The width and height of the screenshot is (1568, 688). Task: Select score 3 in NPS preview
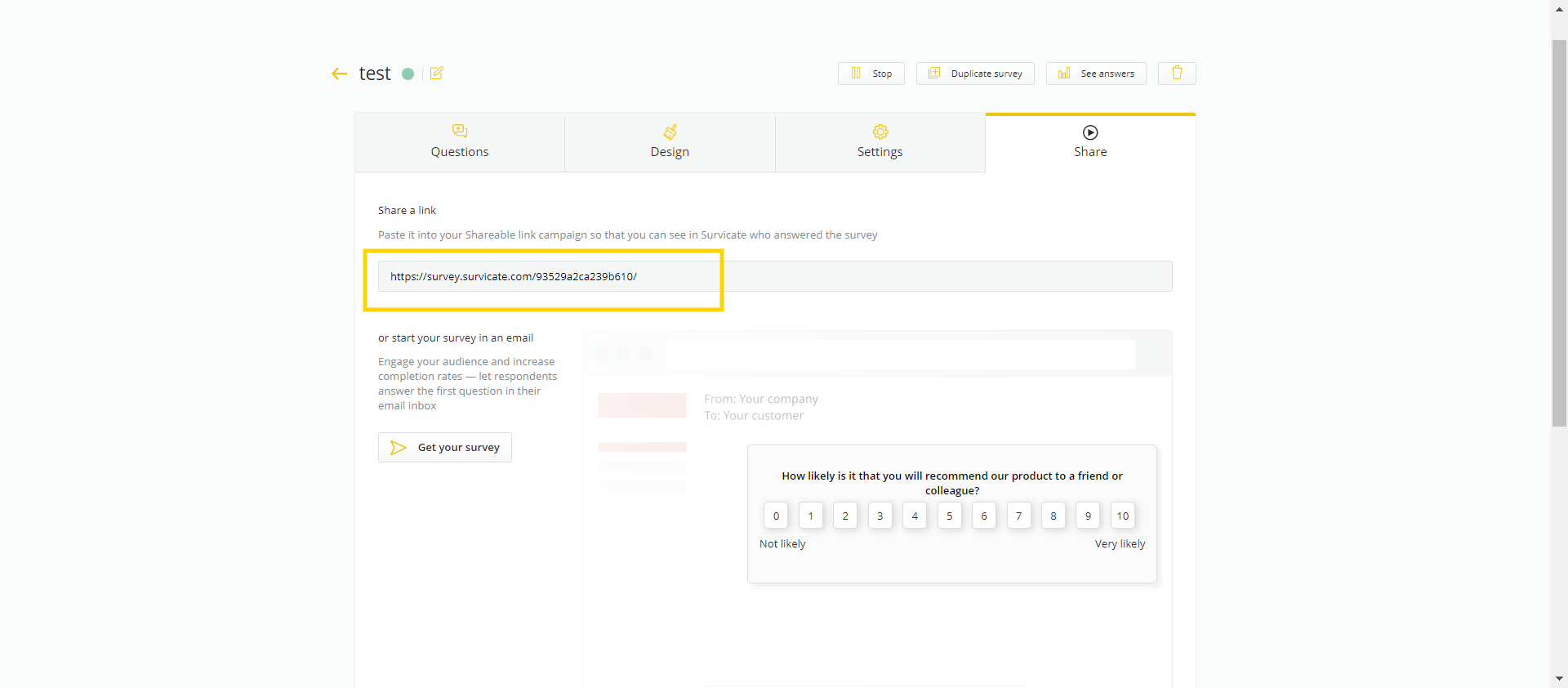(880, 516)
